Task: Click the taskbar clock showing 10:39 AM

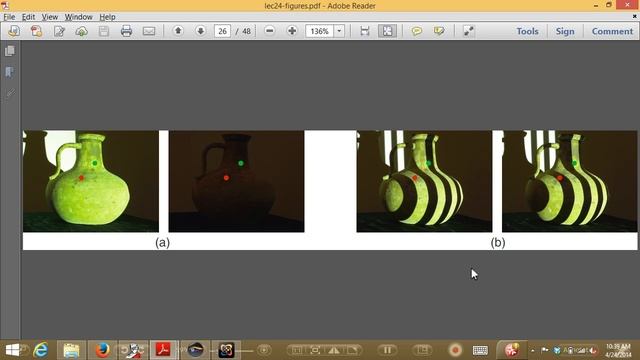Action: click(618, 350)
